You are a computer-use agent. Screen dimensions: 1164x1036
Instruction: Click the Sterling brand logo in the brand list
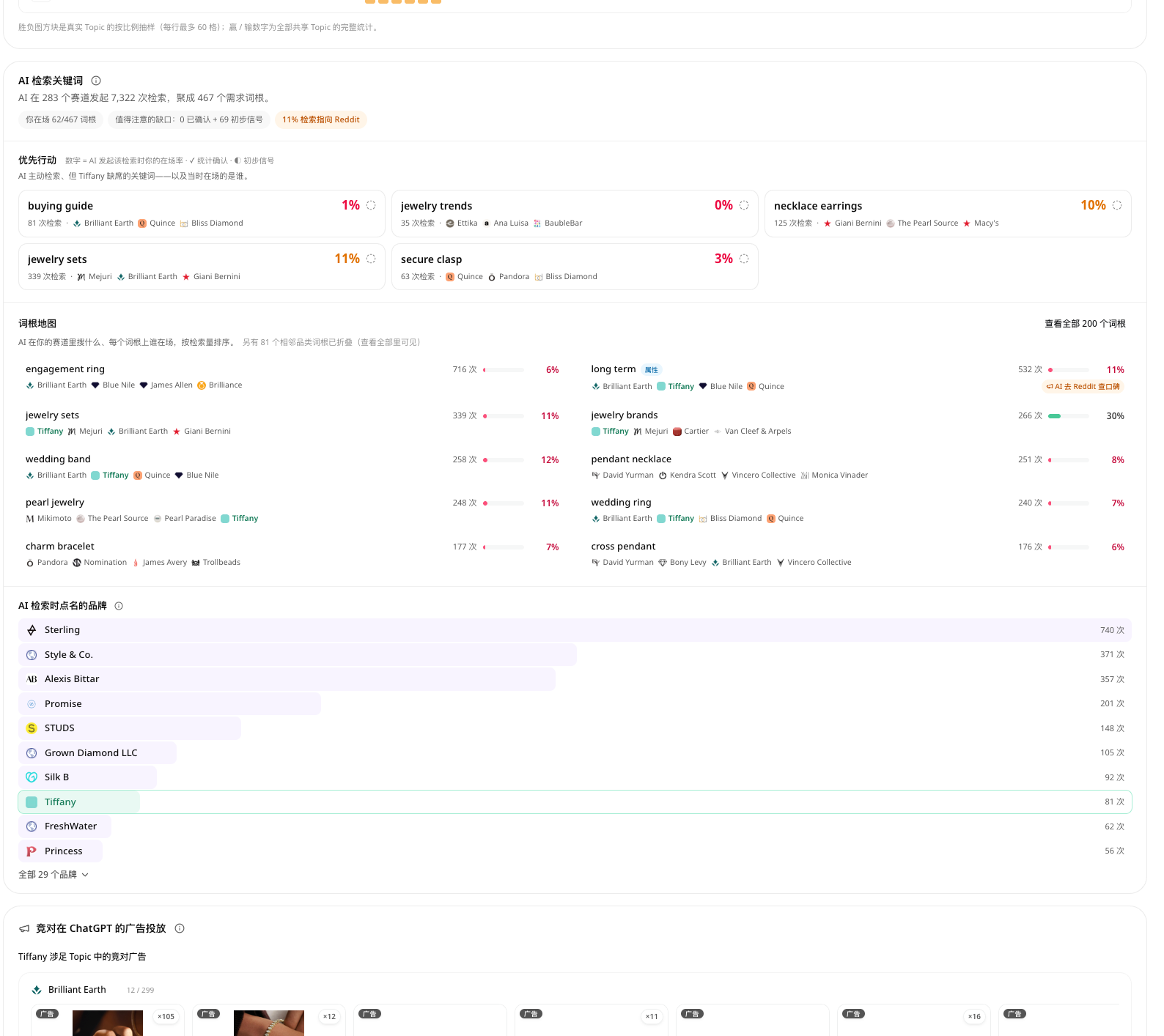click(32, 630)
